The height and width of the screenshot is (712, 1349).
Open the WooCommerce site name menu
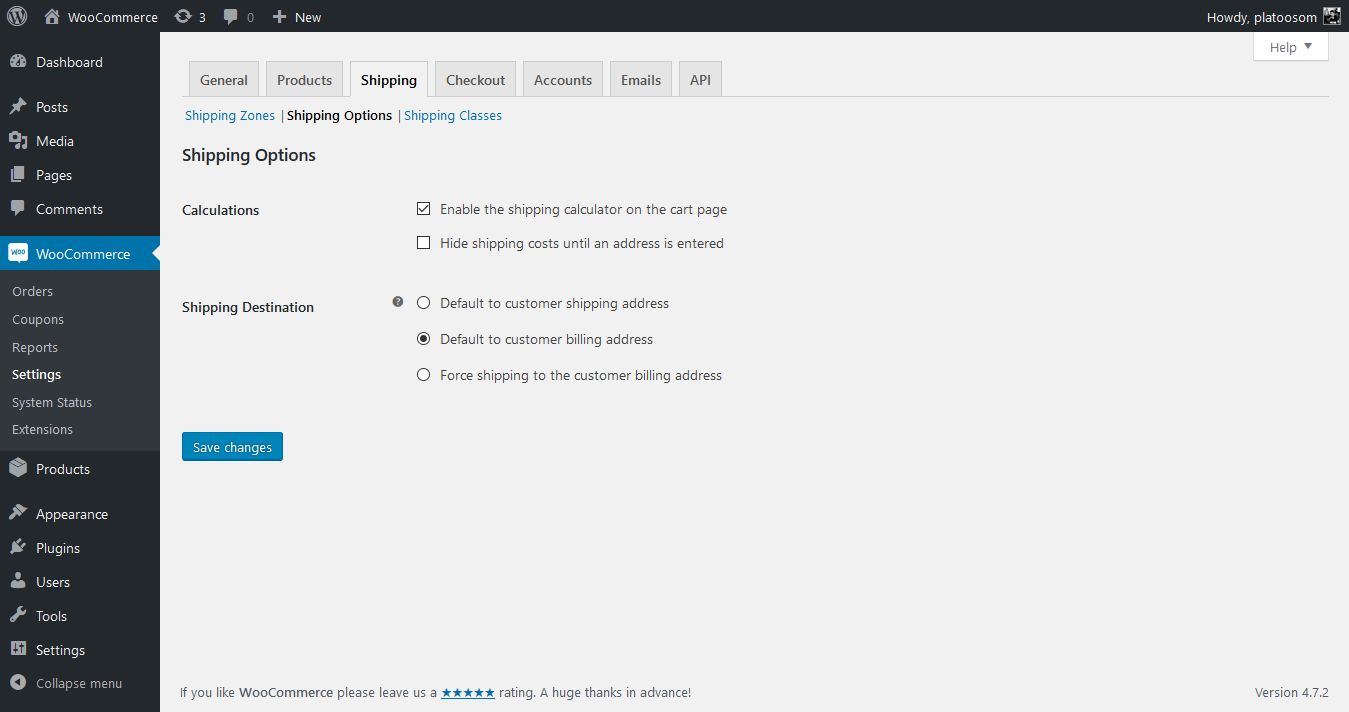[x=101, y=17]
